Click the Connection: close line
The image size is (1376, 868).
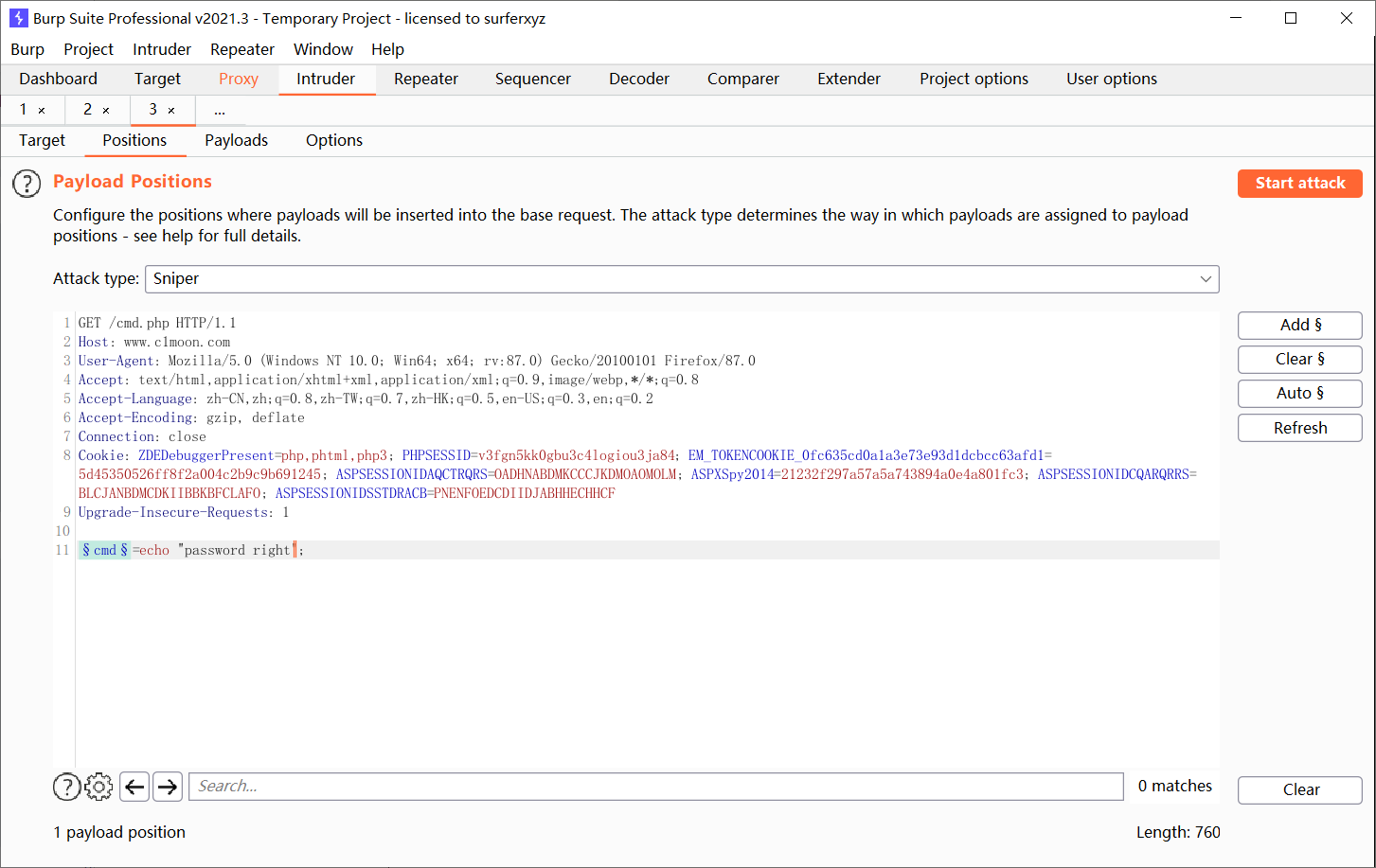click(142, 436)
